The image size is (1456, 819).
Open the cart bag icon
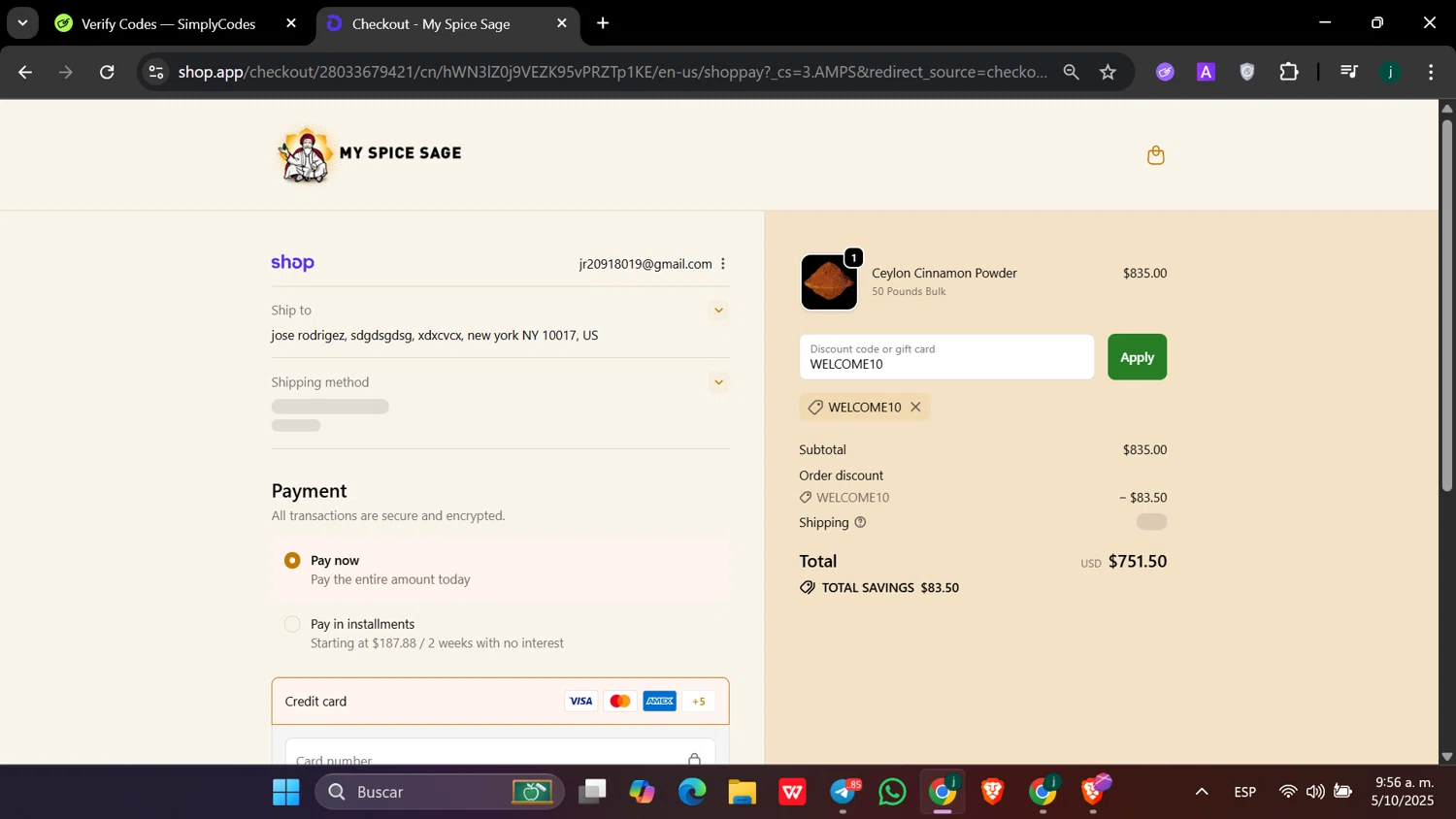1155,155
